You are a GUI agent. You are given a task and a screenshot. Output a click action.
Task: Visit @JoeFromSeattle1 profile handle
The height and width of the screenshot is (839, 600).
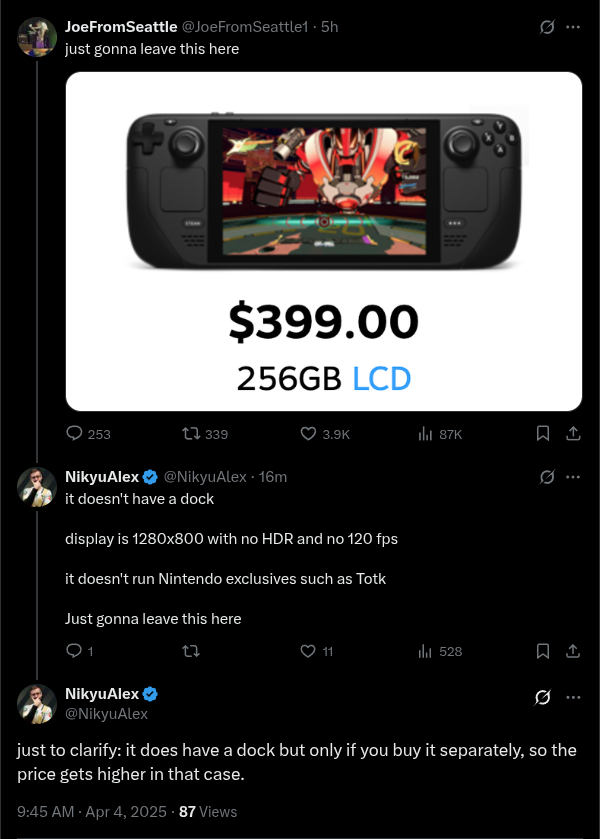pos(245,27)
